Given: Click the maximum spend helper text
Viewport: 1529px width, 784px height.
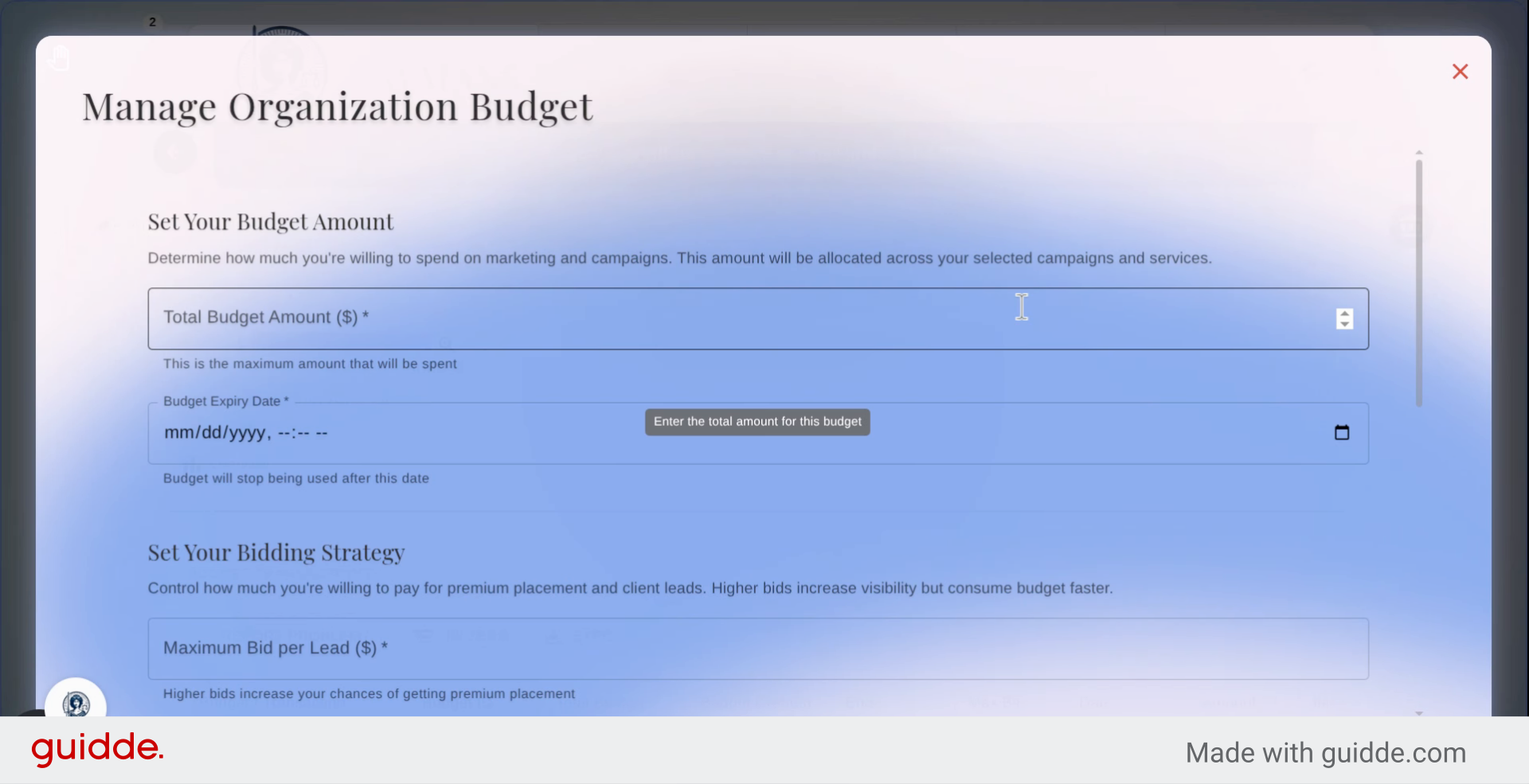Looking at the screenshot, I should (x=310, y=364).
